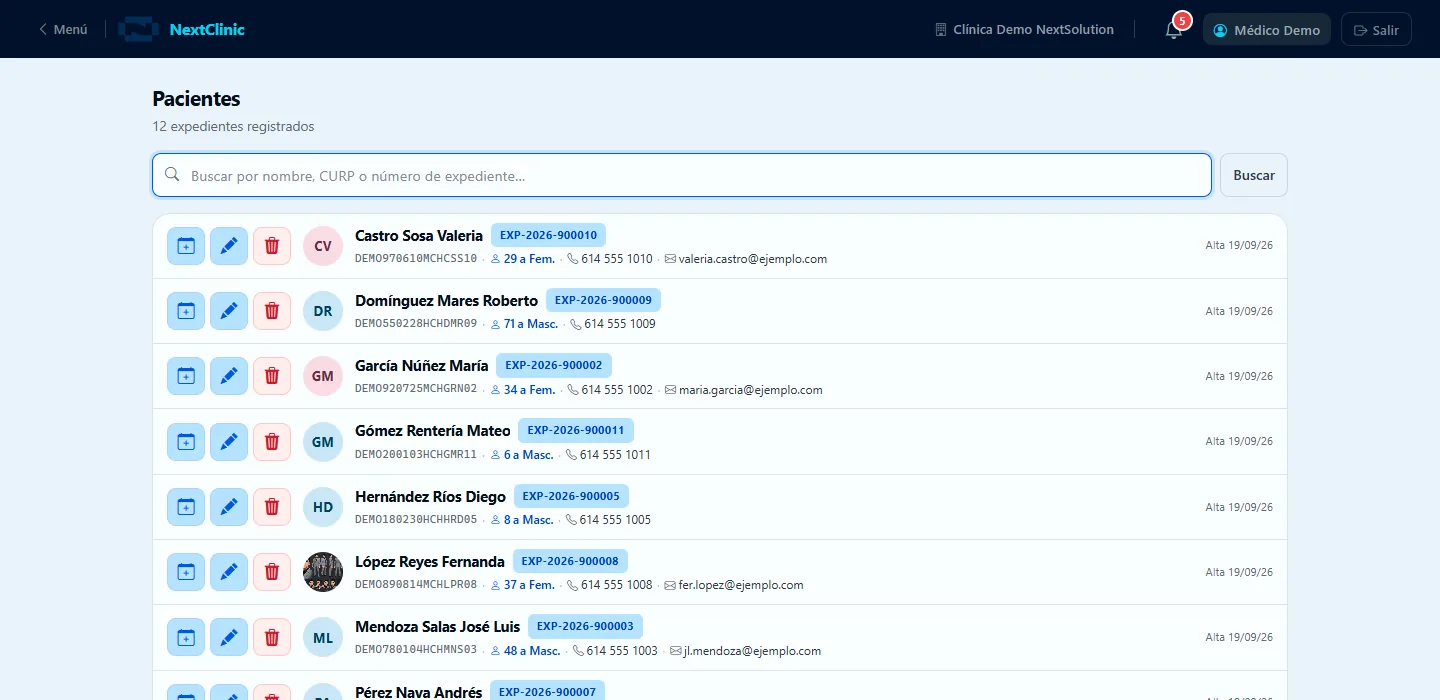
Task: Edit patient Domínguez Mares Roberto
Action: coord(229,311)
